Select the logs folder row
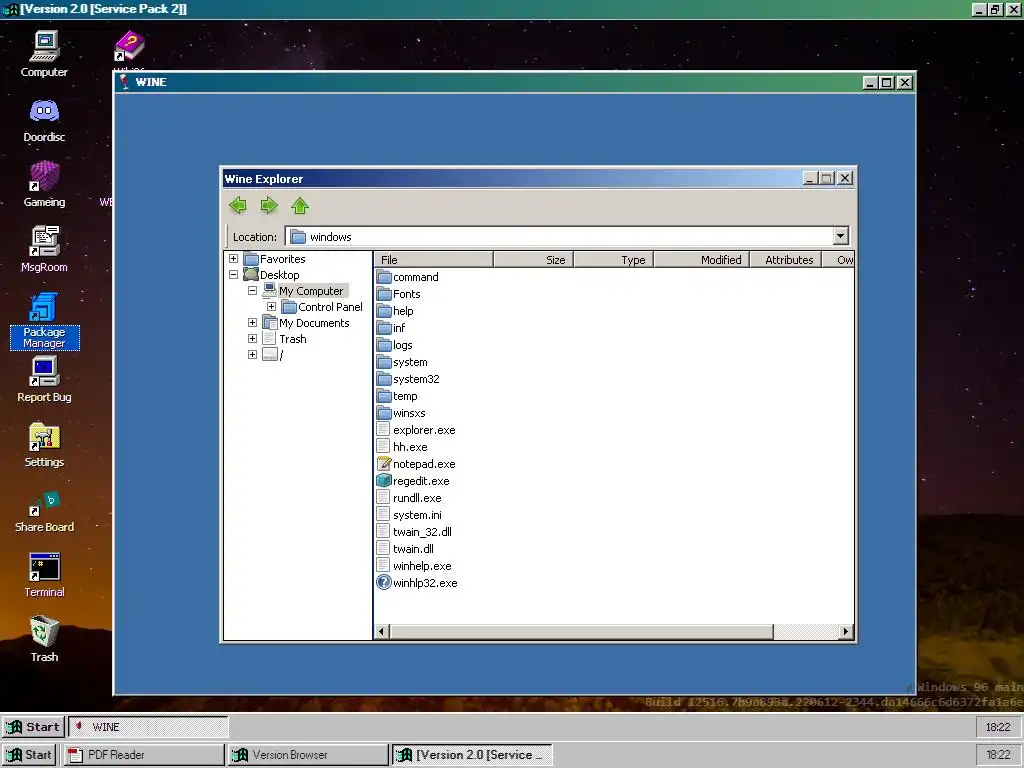 point(394,345)
